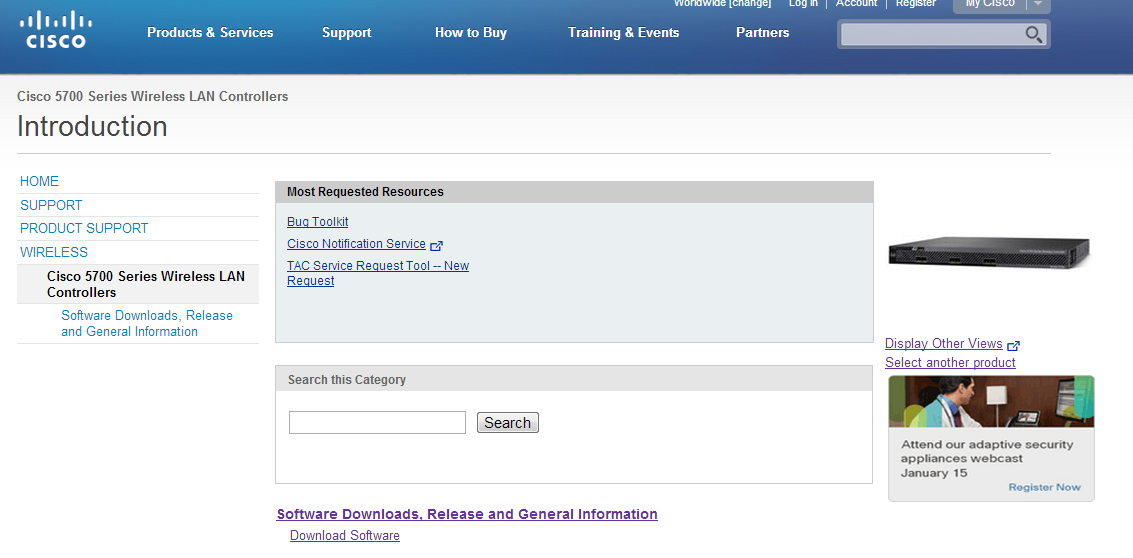Image resolution: width=1133 pixels, height=558 pixels.
Task: Click the Select another product link
Action: point(950,363)
